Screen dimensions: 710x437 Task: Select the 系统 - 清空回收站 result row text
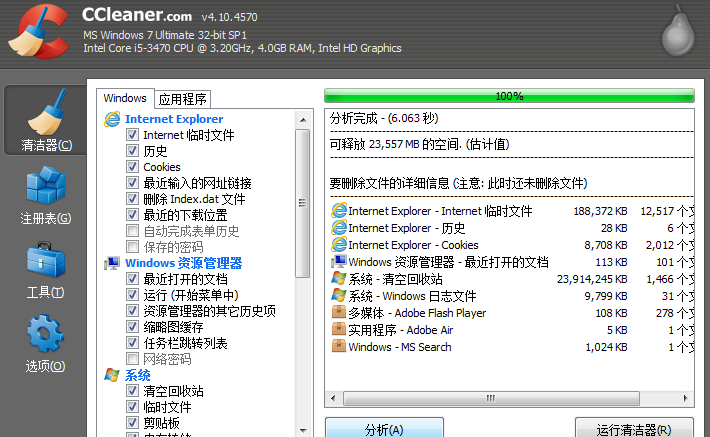click(x=395, y=279)
